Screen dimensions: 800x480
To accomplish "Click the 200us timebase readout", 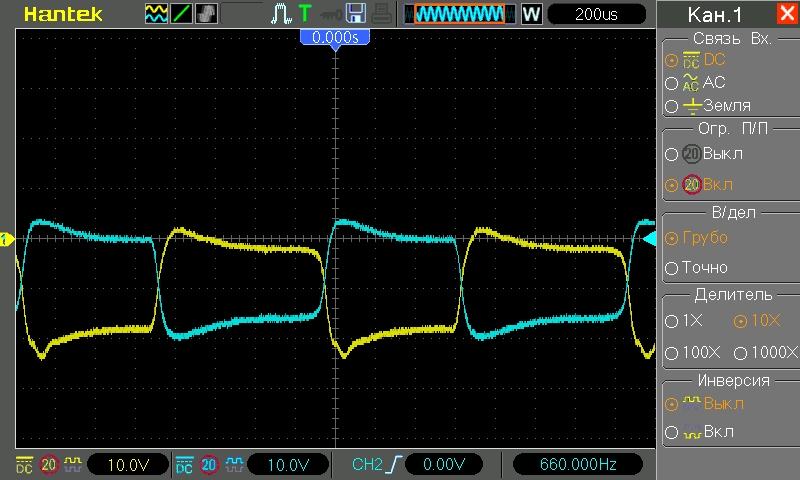I will point(596,14).
